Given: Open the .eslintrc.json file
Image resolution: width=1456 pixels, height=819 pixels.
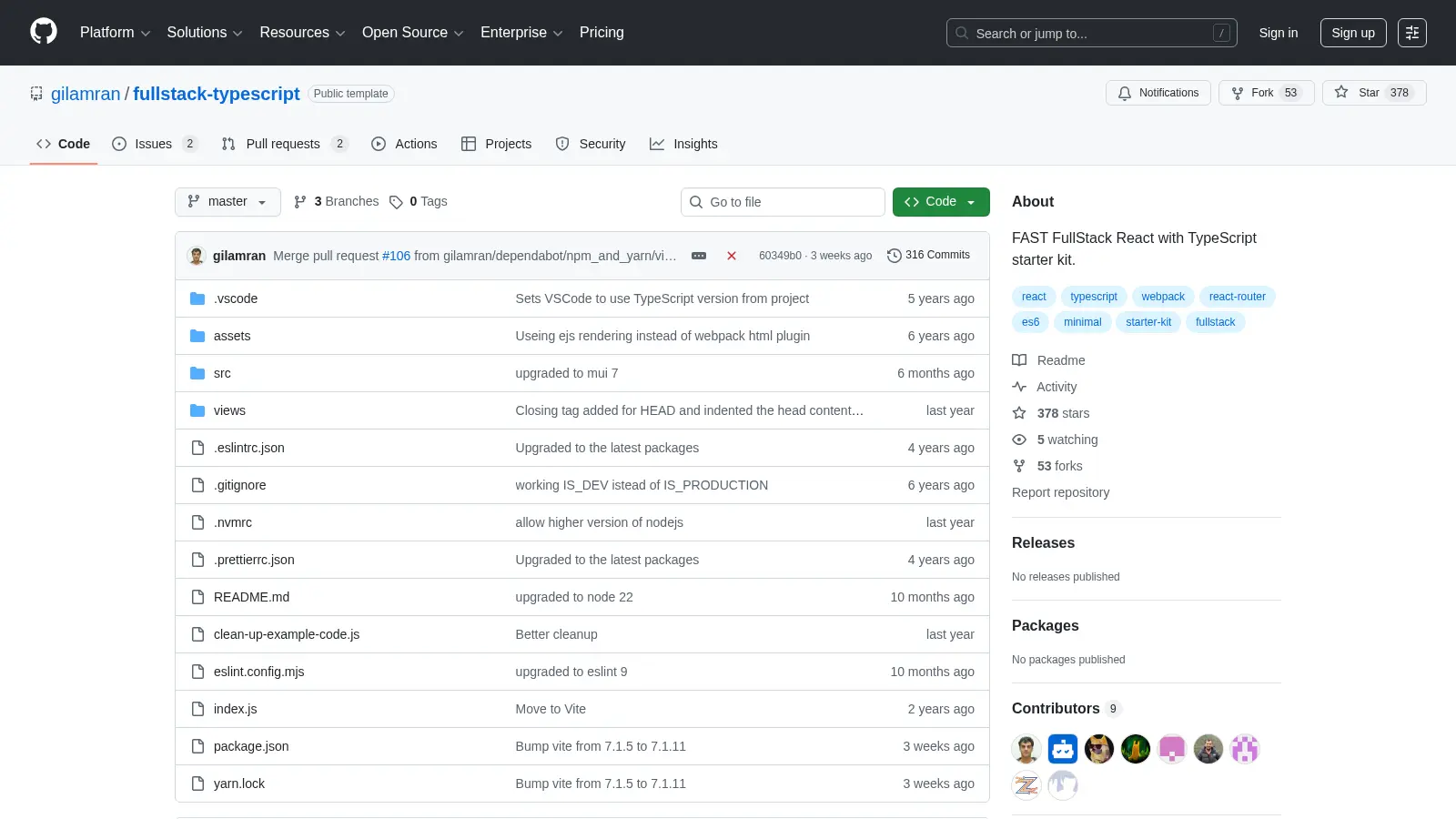Looking at the screenshot, I should 249,448.
